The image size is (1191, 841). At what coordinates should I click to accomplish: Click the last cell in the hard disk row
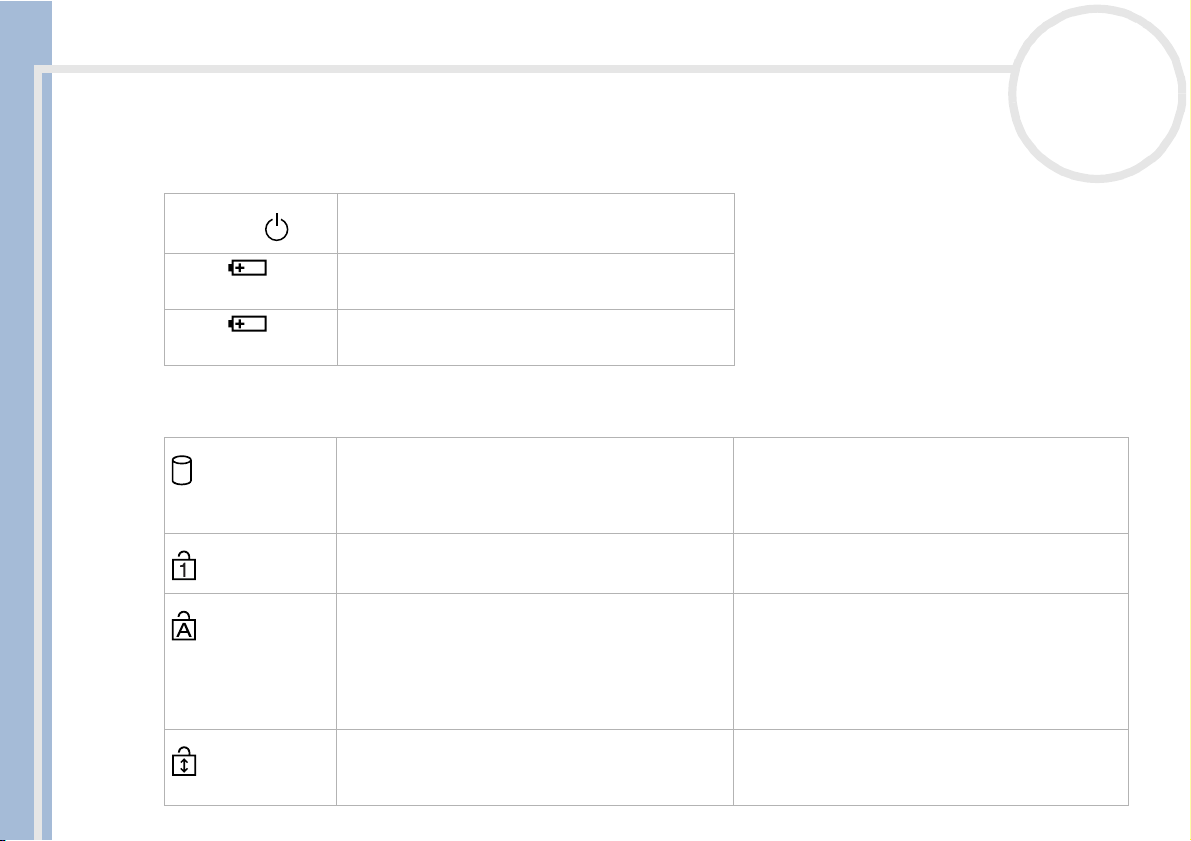point(930,485)
